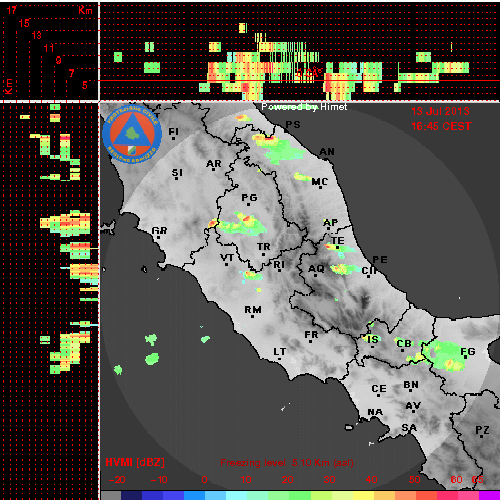Click the SI city label on map
The width and height of the screenshot is (500, 500).
[x=177, y=173]
